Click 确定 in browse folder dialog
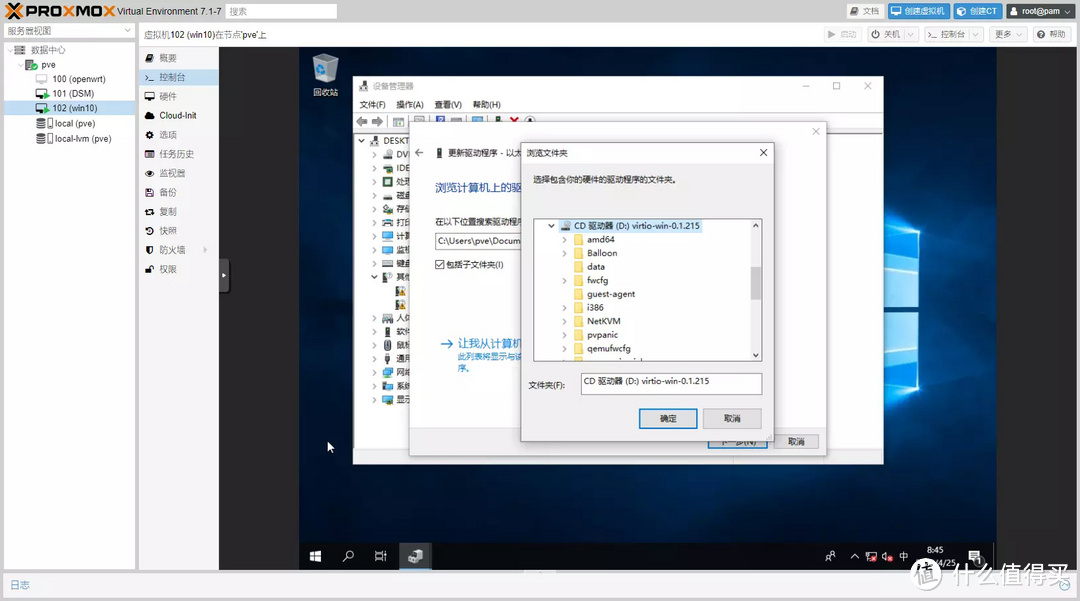 [667, 418]
